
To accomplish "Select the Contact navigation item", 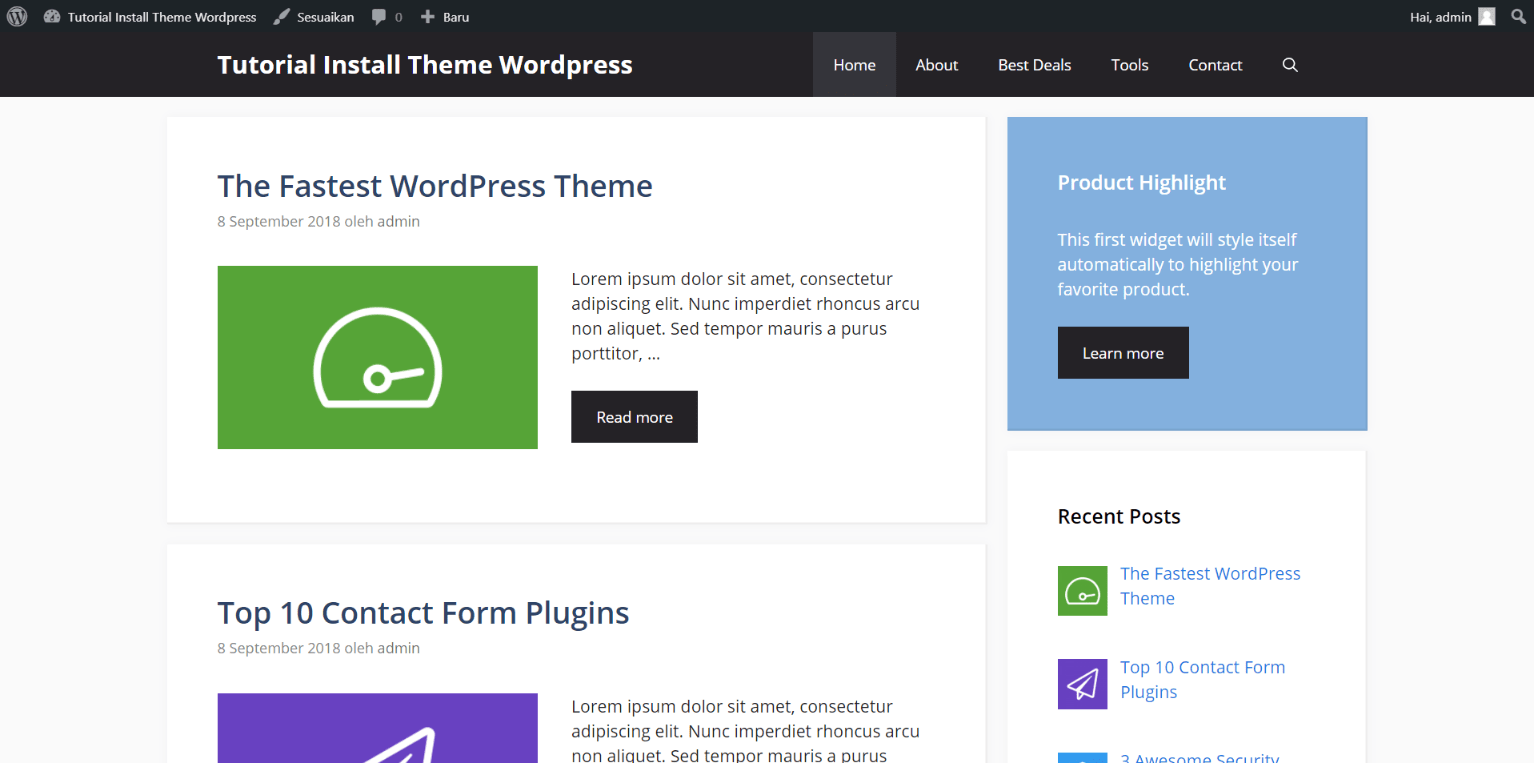I will click(1214, 64).
